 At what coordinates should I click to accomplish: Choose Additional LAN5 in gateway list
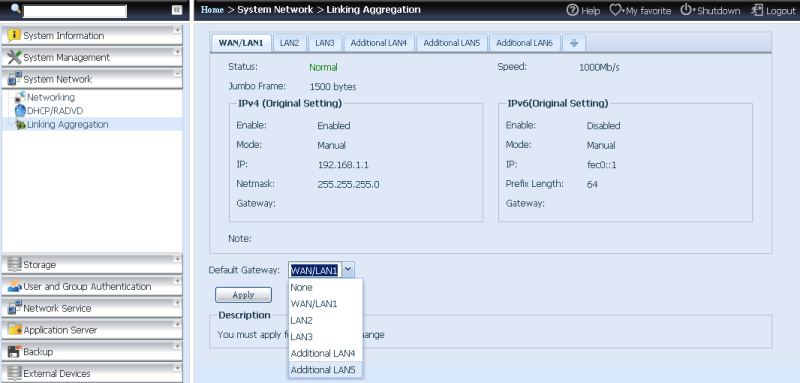tap(326, 370)
